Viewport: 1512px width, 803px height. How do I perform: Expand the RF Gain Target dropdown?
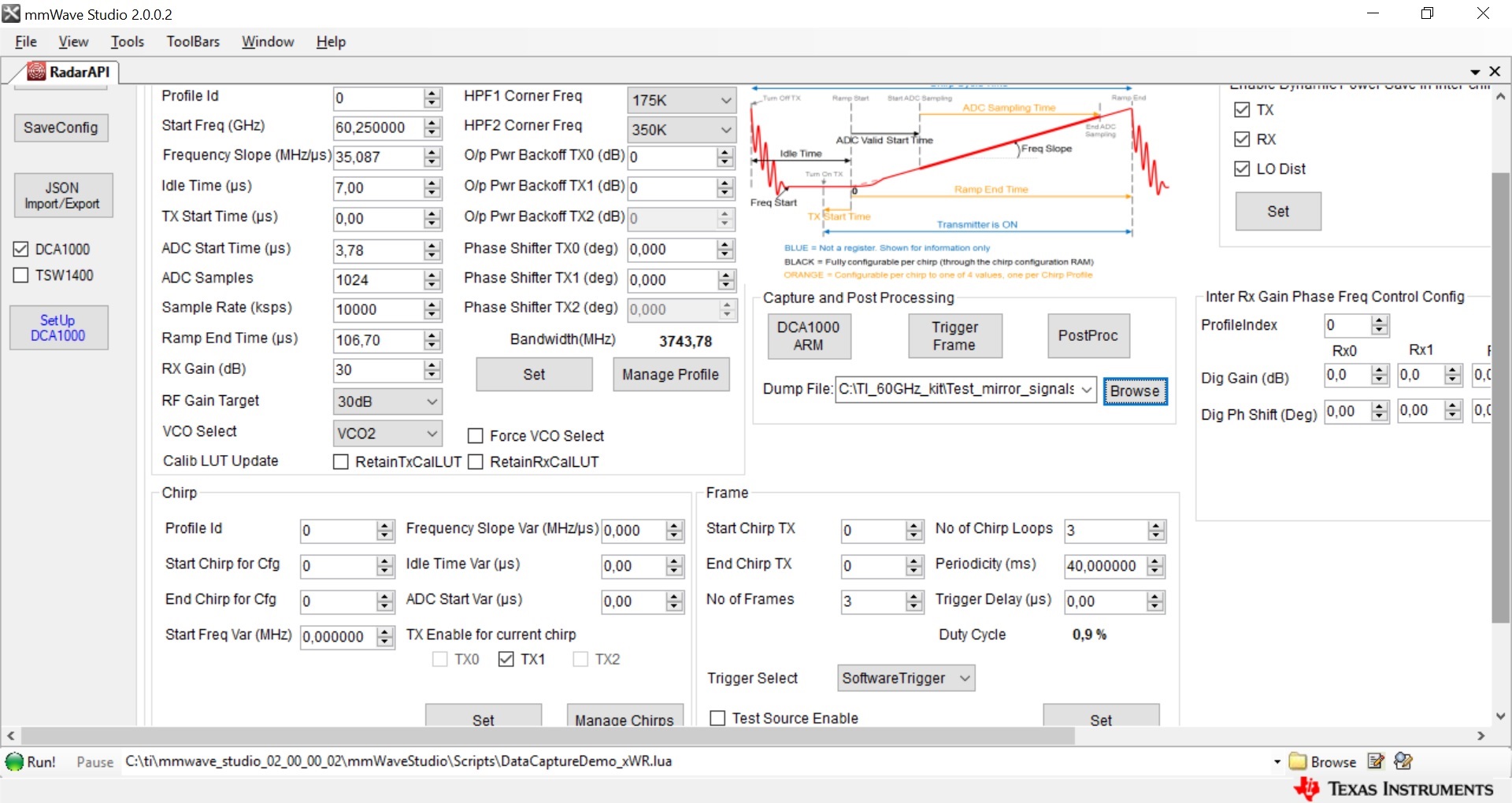pyautogui.click(x=387, y=401)
